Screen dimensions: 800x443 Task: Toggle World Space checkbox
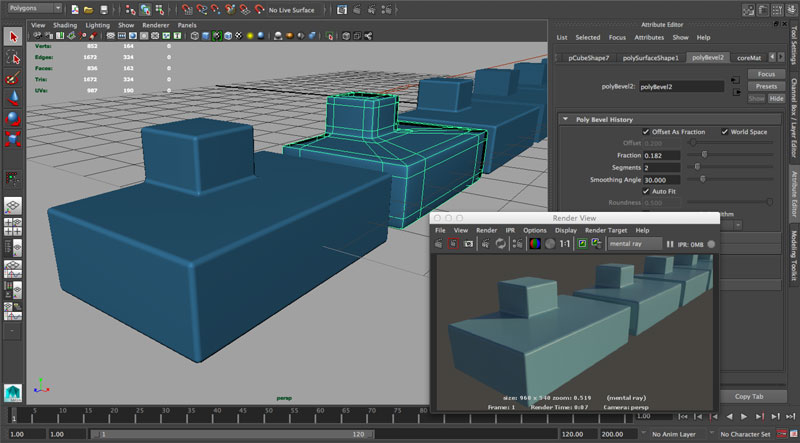click(724, 132)
